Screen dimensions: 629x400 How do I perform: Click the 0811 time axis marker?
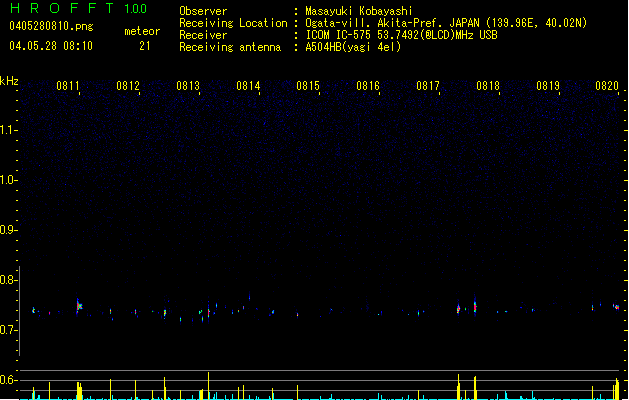click(68, 86)
